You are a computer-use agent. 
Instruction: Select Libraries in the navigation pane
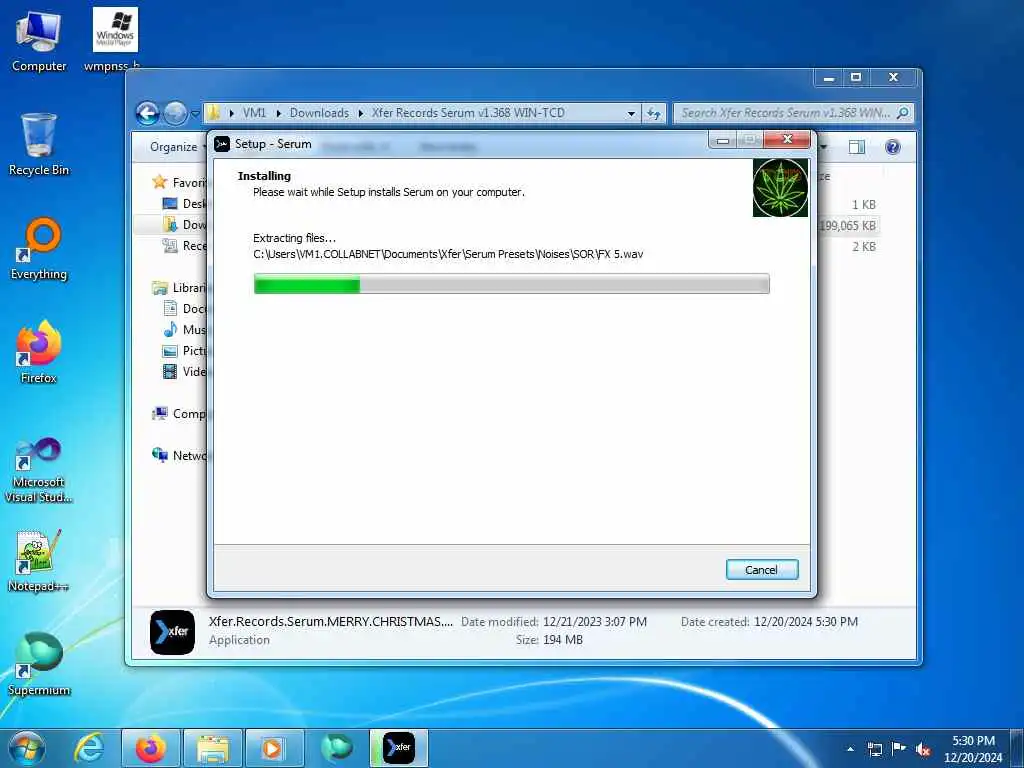pos(179,287)
